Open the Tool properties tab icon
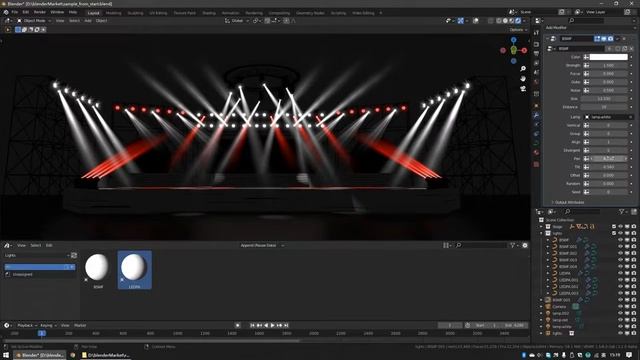Image resolution: width=640 pixels, height=360 pixels. (x=536, y=33)
